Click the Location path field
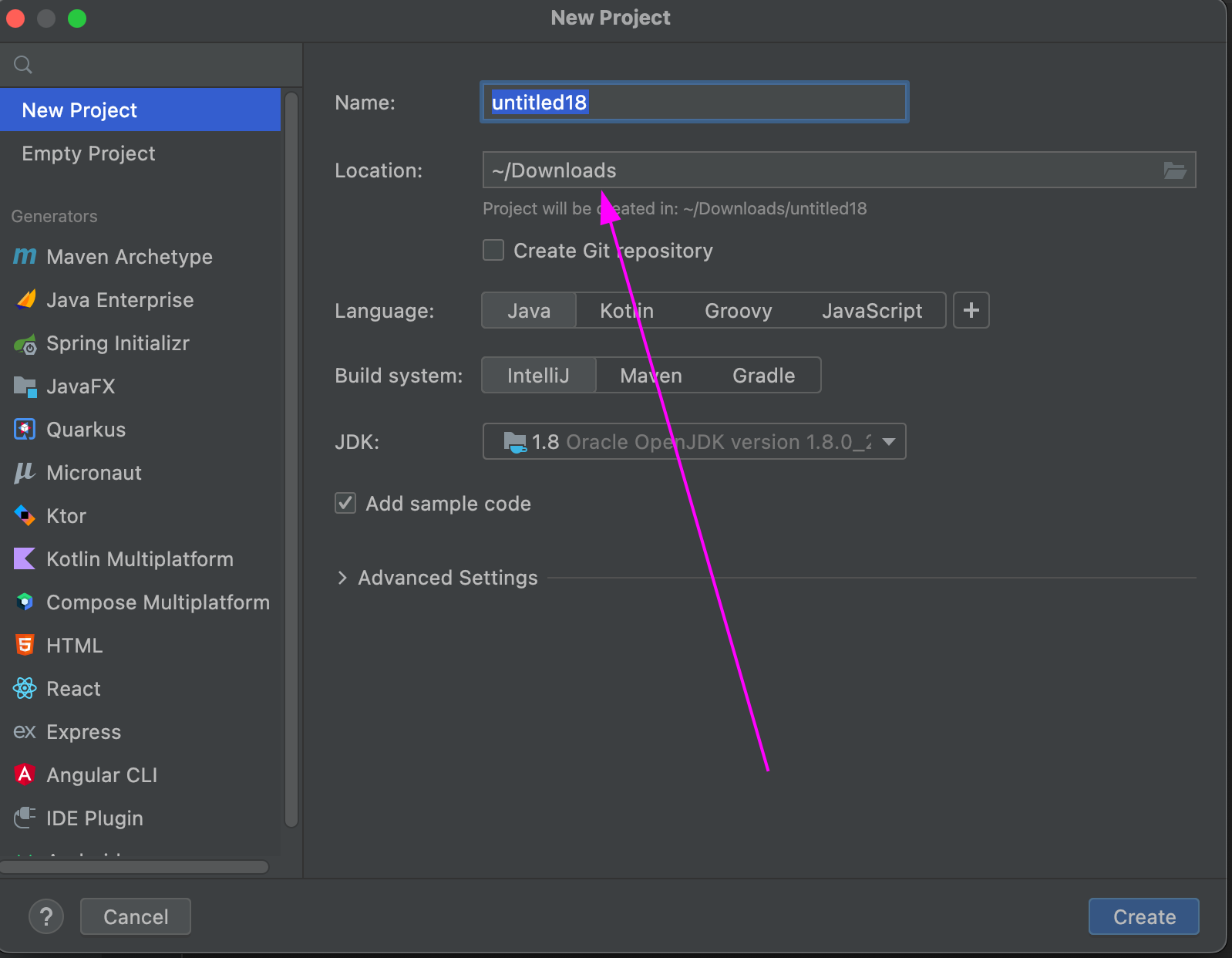This screenshot has width=1232, height=958. (839, 170)
